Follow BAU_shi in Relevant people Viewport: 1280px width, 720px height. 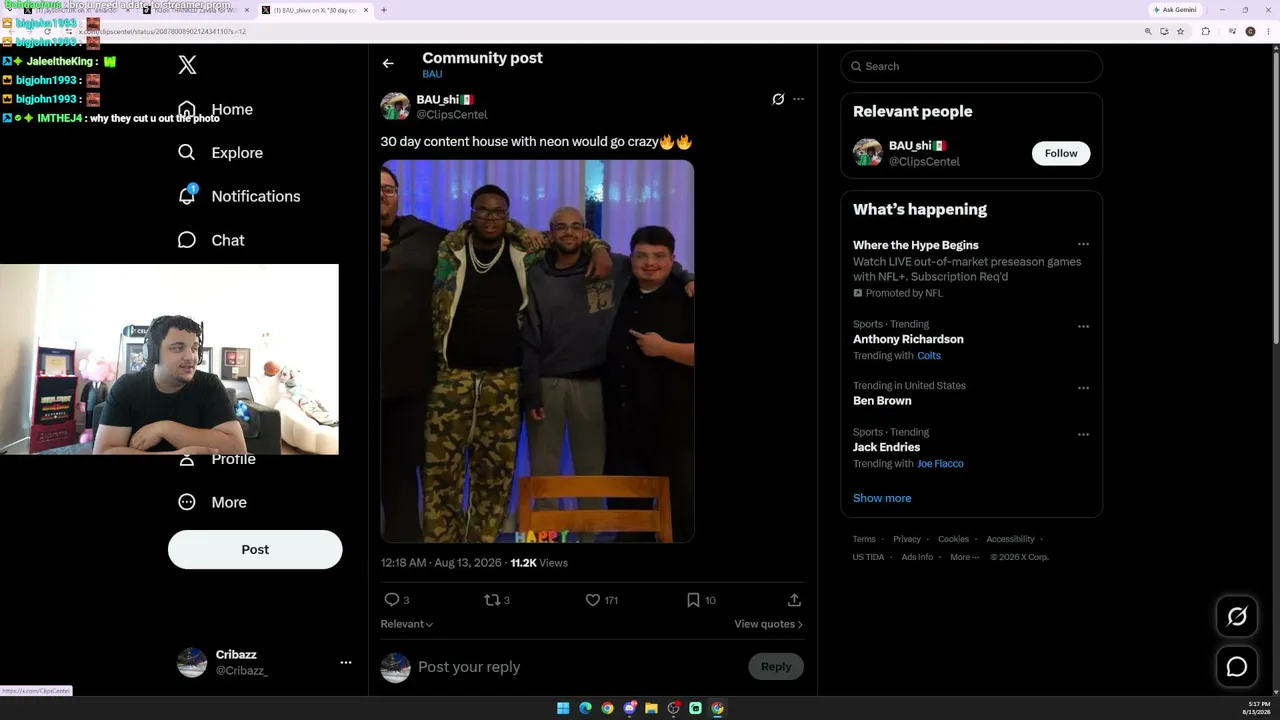[x=1061, y=153]
